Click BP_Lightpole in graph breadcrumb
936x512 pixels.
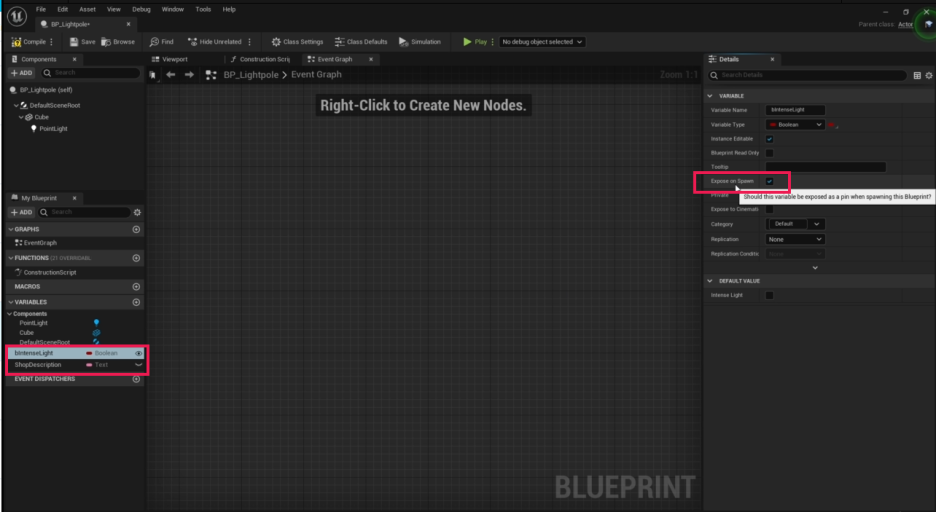coord(251,75)
